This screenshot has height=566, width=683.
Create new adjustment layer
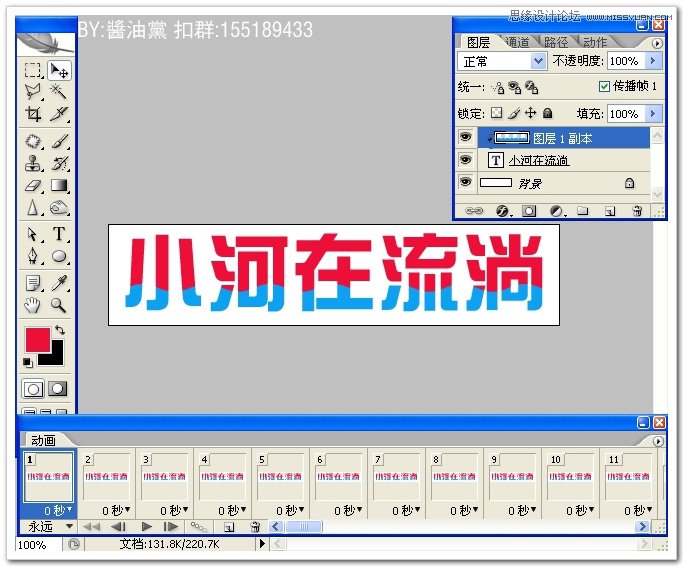coord(556,211)
